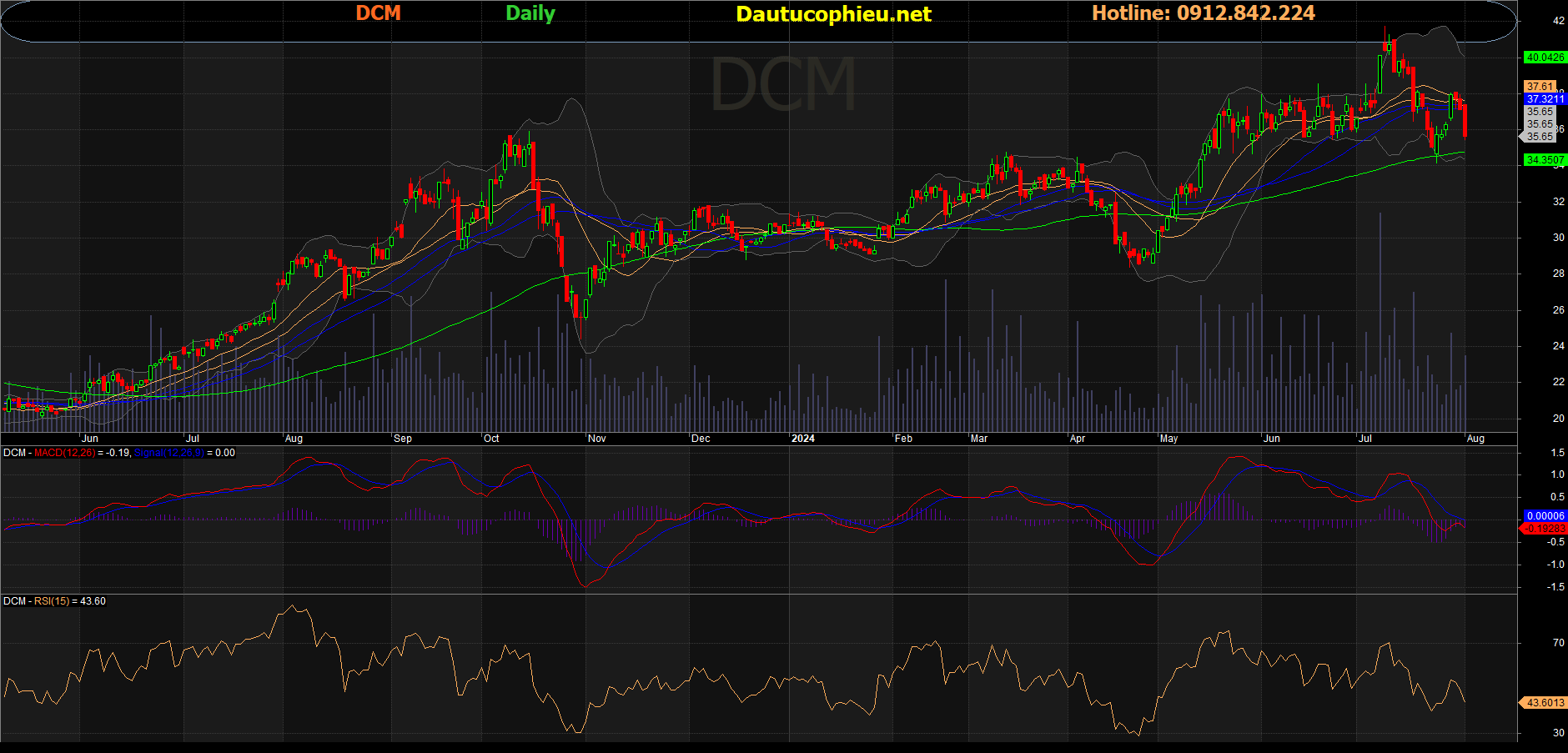Image resolution: width=1568 pixels, height=753 pixels.
Task: Jump to the 2024 year marker
Action: [802, 439]
